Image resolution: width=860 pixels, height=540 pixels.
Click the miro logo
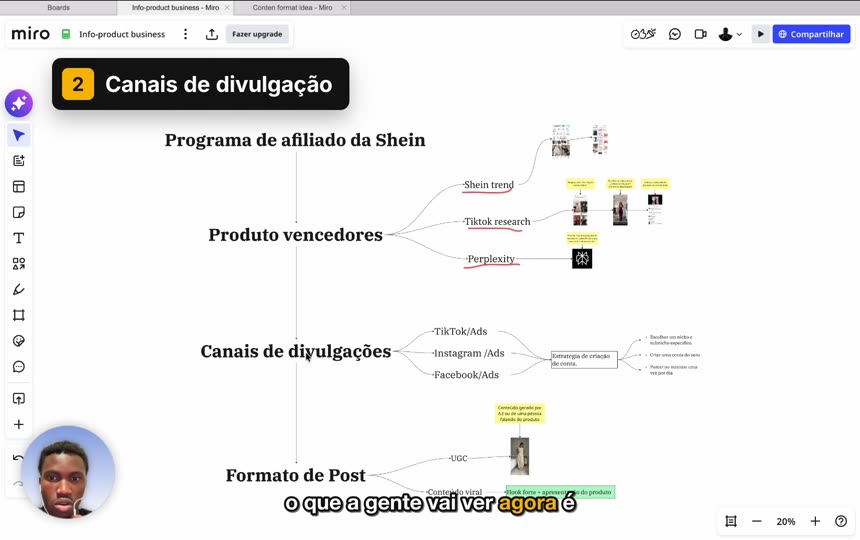tap(31, 34)
